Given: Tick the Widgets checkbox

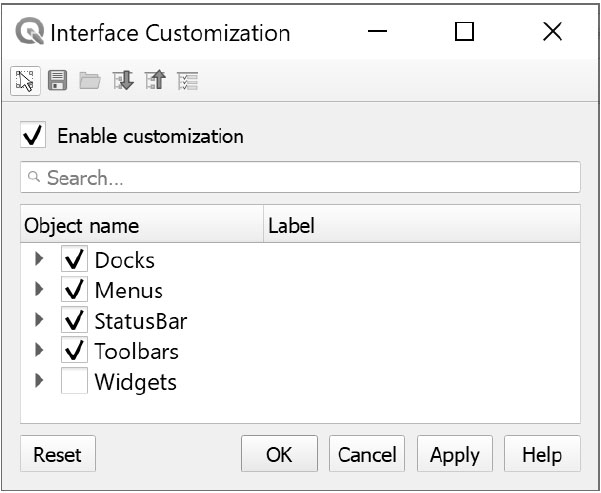Looking at the screenshot, I should click(74, 381).
